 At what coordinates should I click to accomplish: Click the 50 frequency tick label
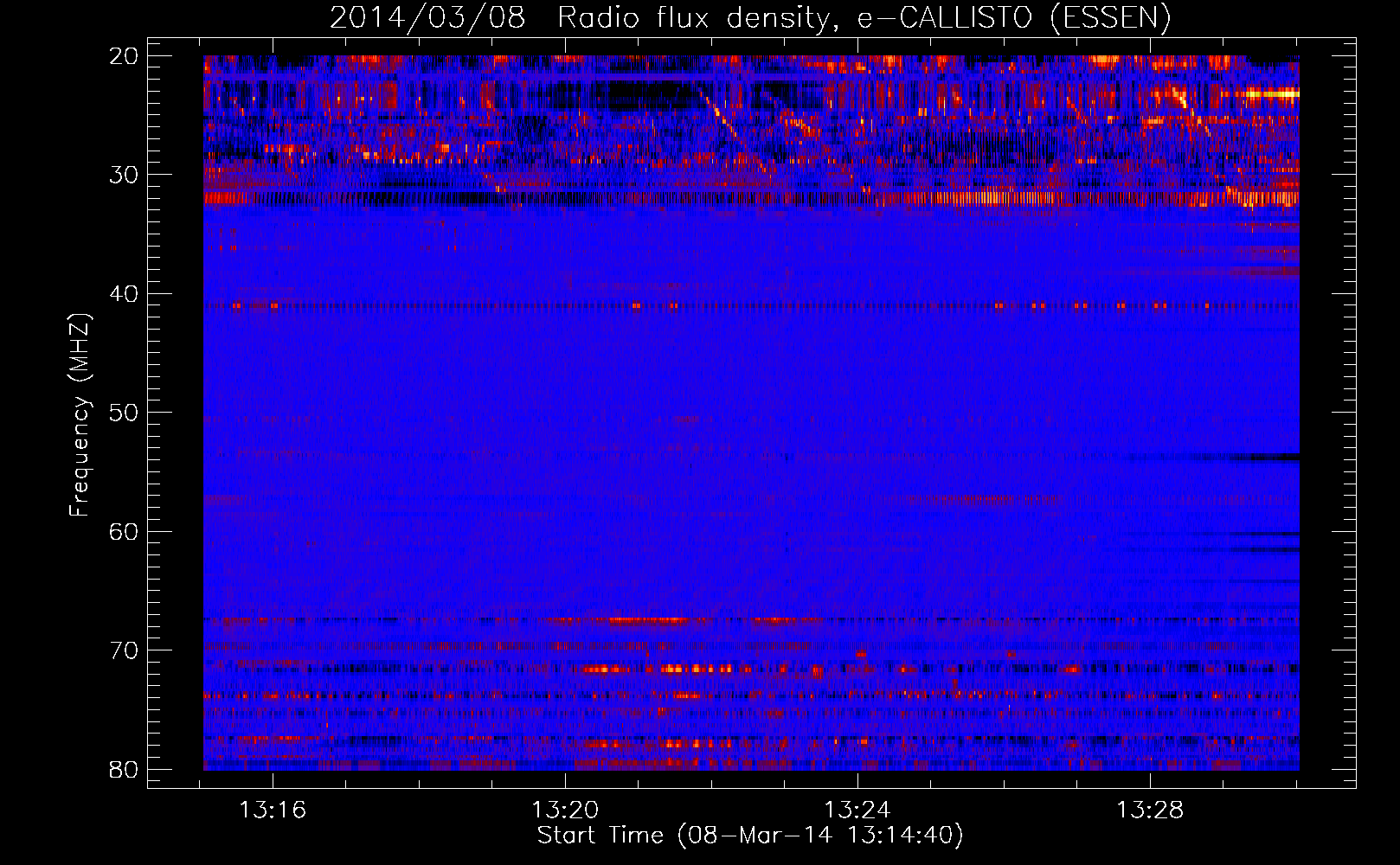[124, 413]
